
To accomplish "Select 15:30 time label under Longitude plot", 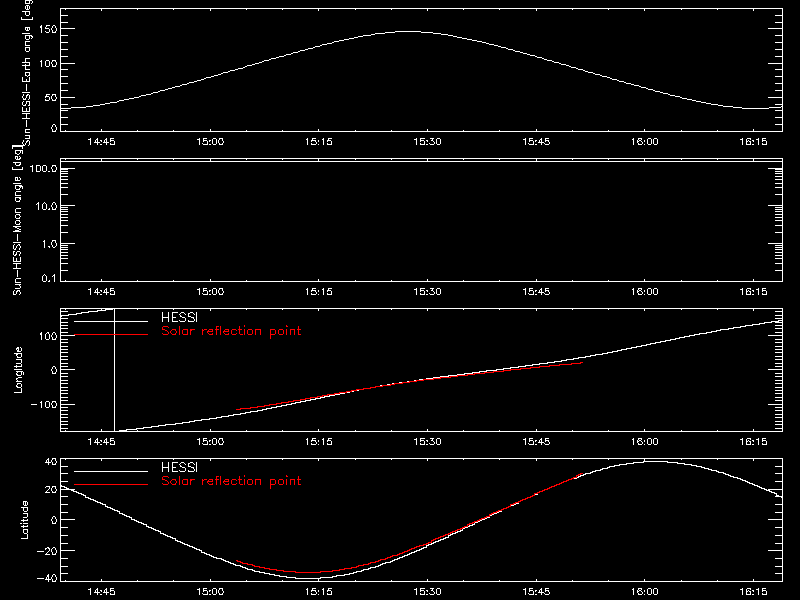I will tap(427, 442).
